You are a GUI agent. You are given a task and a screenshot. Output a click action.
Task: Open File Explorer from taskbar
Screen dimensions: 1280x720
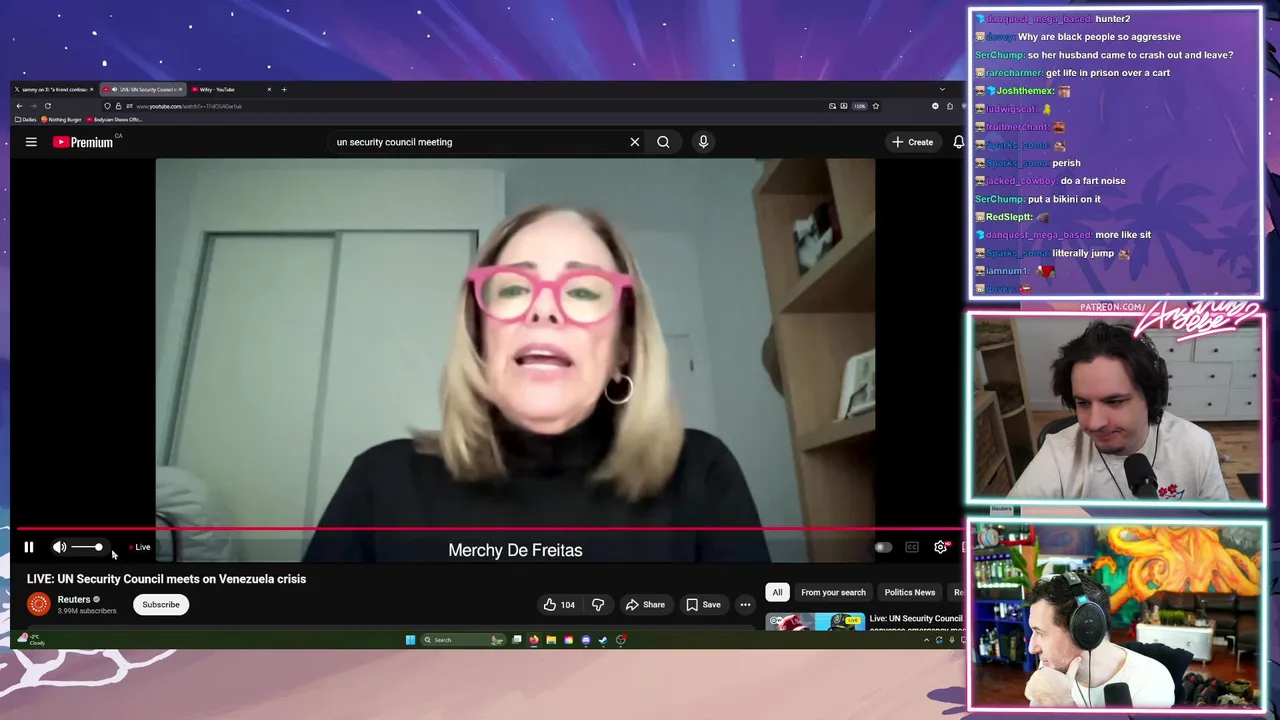[550, 640]
